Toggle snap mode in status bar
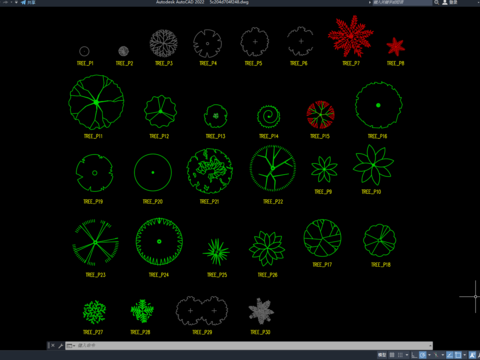The image size is (480, 360). click(x=400, y=355)
